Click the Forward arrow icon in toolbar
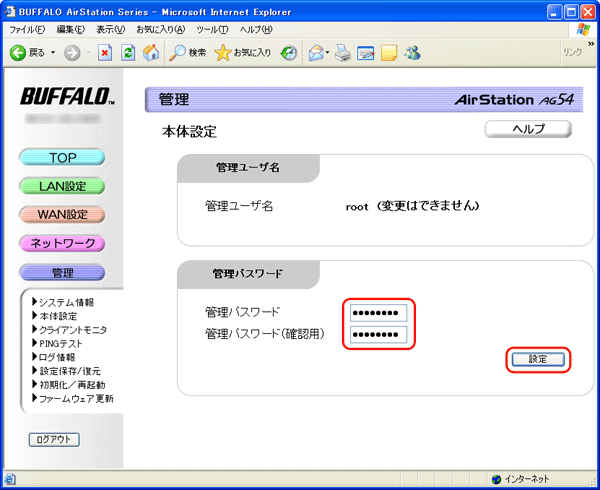 [69, 52]
